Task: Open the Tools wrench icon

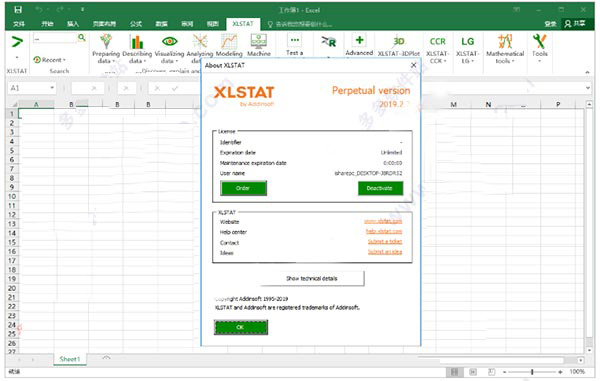Action: (x=540, y=41)
